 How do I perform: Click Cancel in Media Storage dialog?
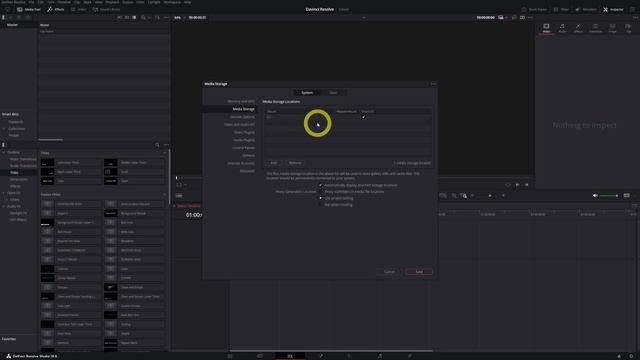[x=389, y=272]
